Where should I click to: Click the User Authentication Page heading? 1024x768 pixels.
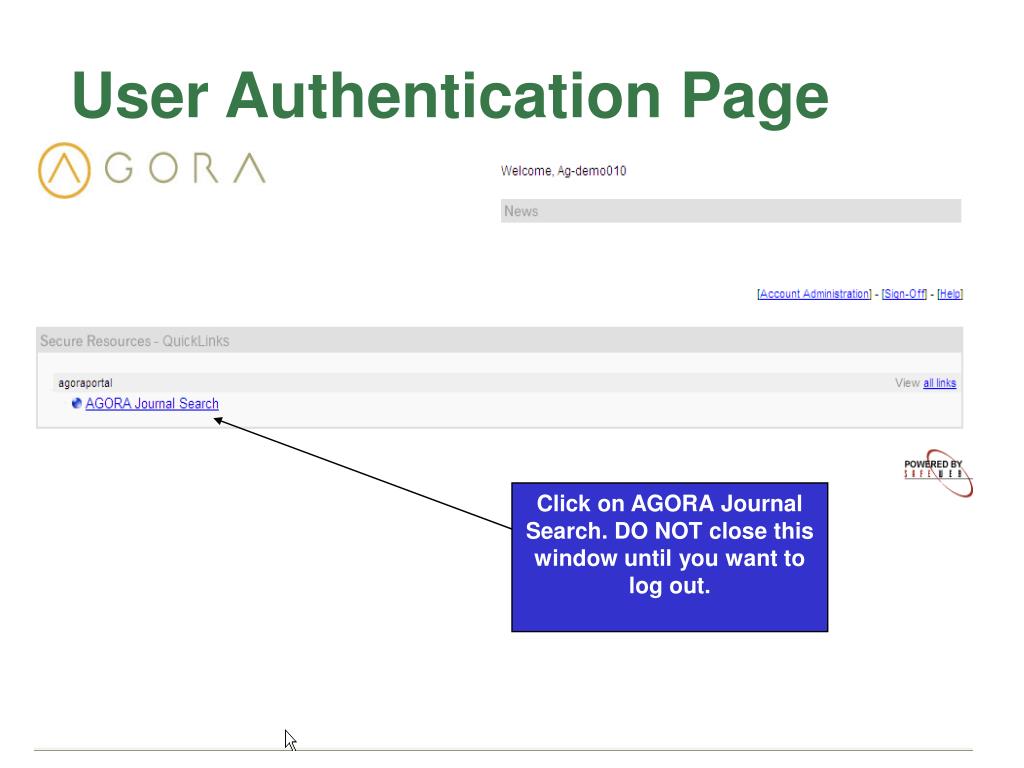(450, 97)
